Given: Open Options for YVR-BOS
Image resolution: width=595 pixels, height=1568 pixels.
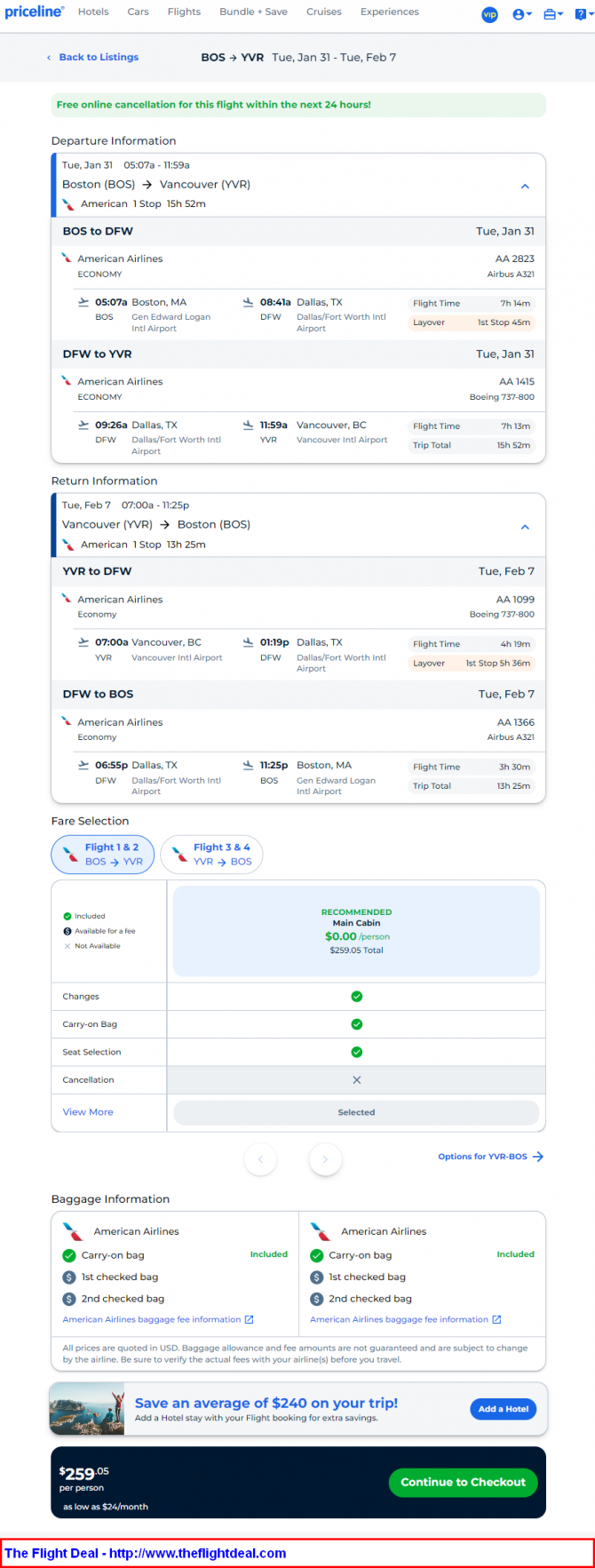Looking at the screenshot, I should pos(490,1157).
